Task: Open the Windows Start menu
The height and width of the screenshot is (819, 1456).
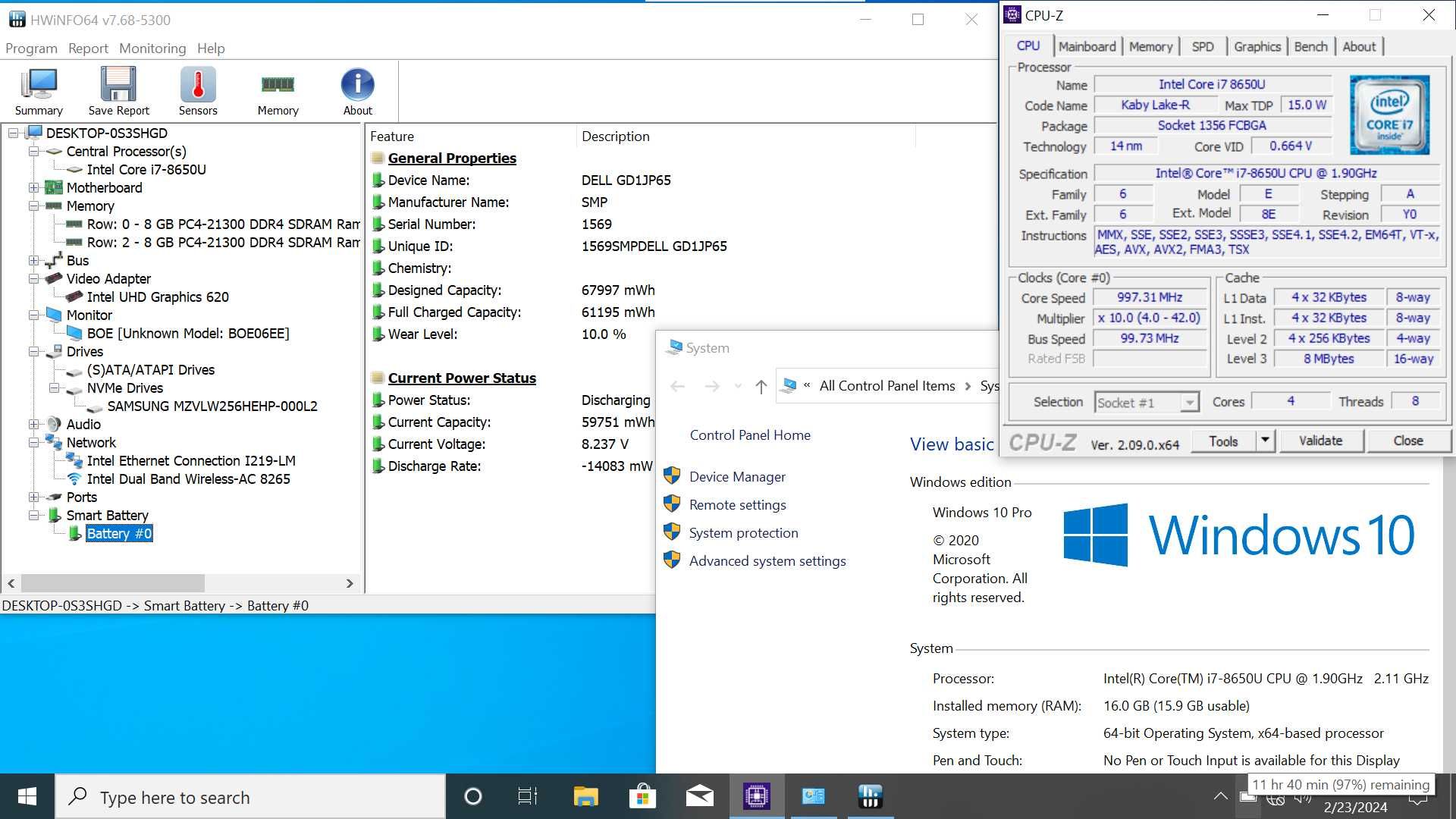Action: click(x=27, y=796)
